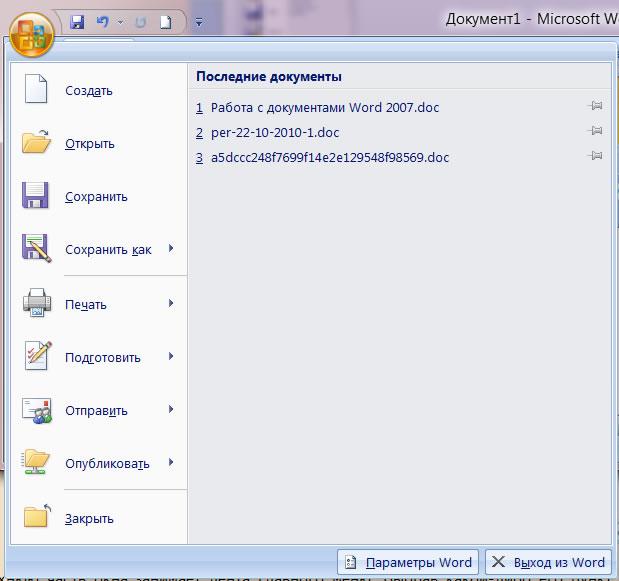Click the round Office button
Image resolution: width=619 pixels, height=581 pixels.
point(32,34)
